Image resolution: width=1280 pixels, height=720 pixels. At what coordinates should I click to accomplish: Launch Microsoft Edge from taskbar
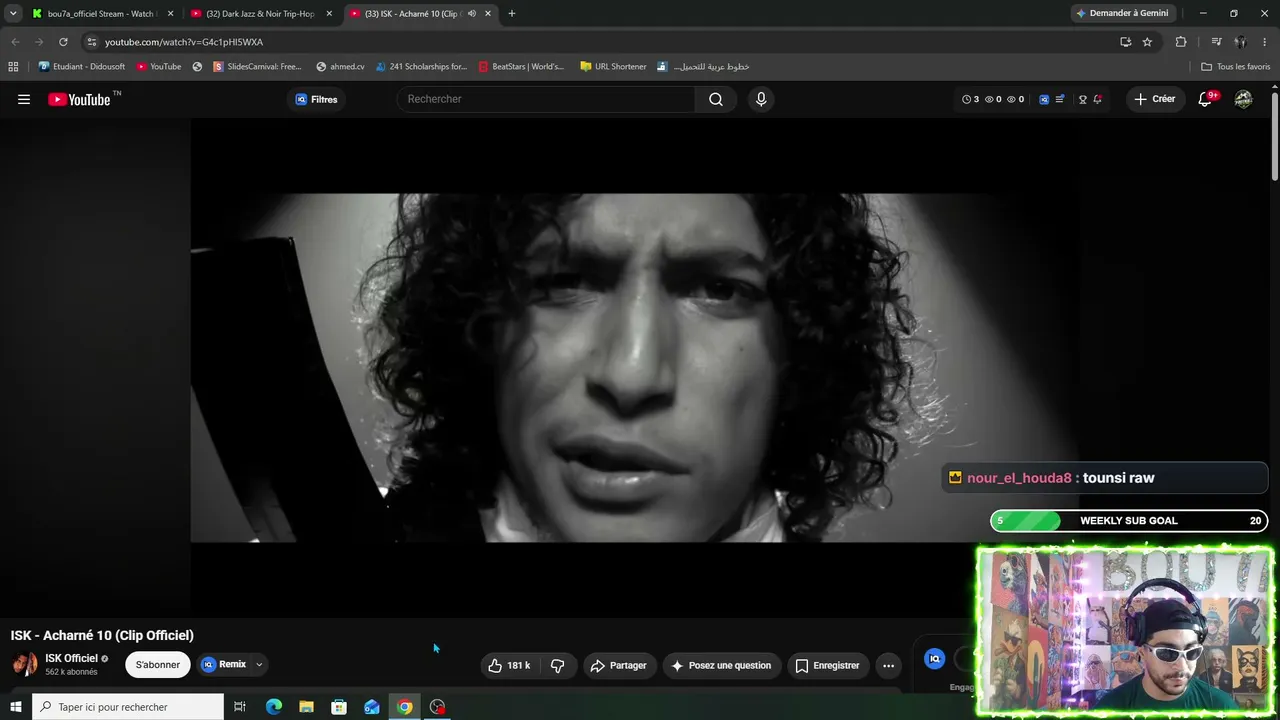click(x=274, y=707)
